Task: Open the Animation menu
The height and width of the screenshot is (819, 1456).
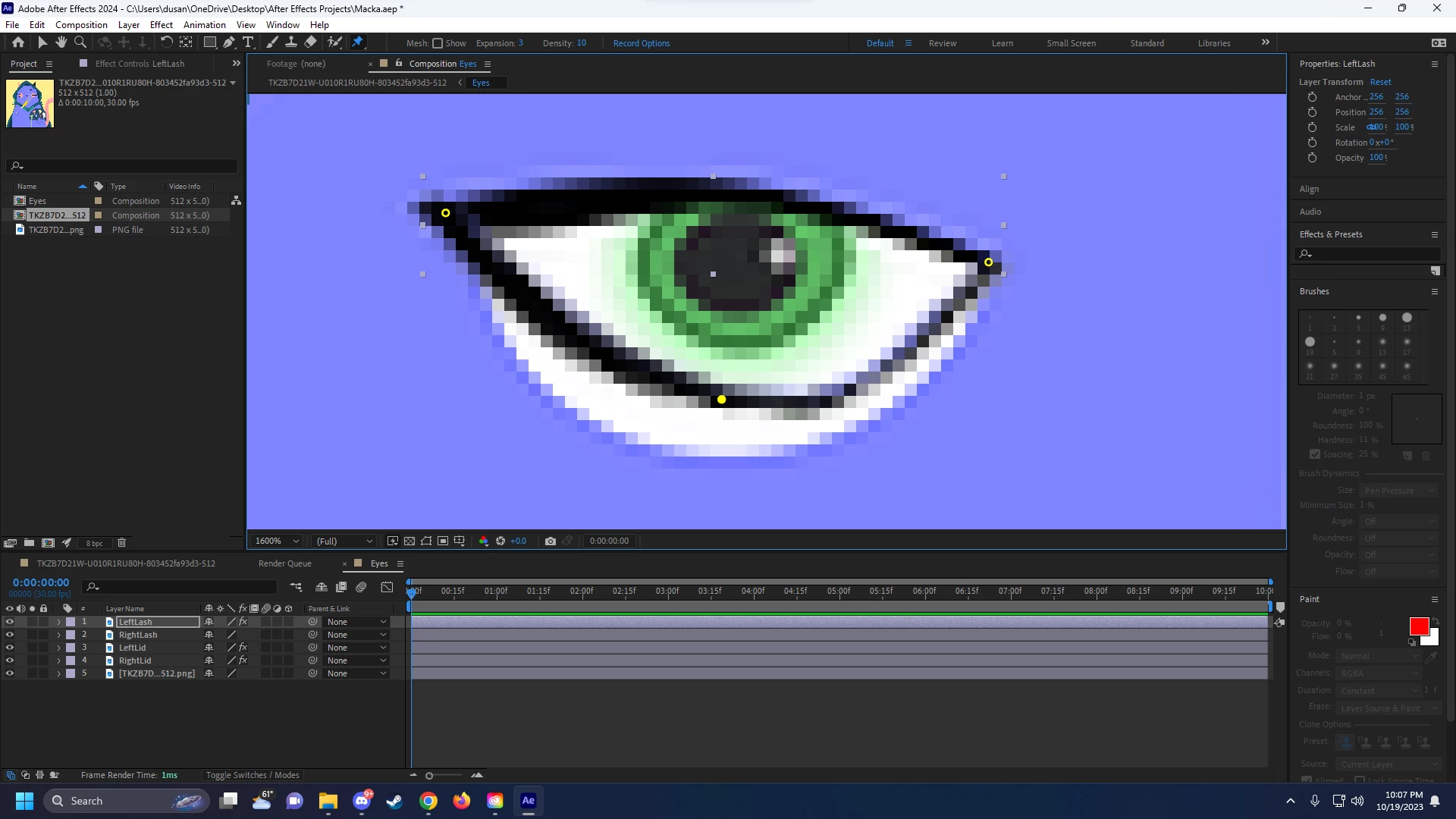Action: coord(204,24)
